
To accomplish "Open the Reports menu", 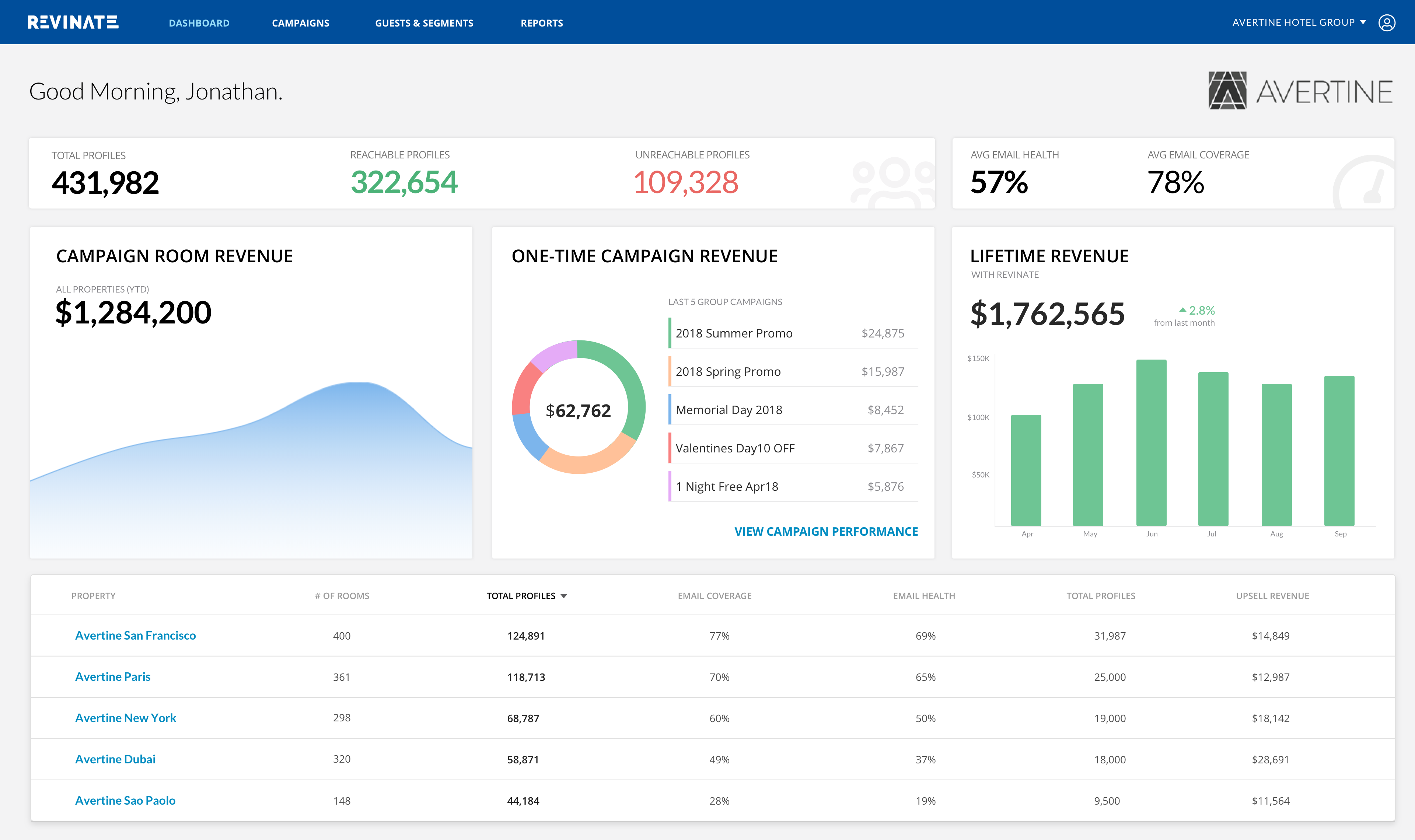I will [542, 23].
